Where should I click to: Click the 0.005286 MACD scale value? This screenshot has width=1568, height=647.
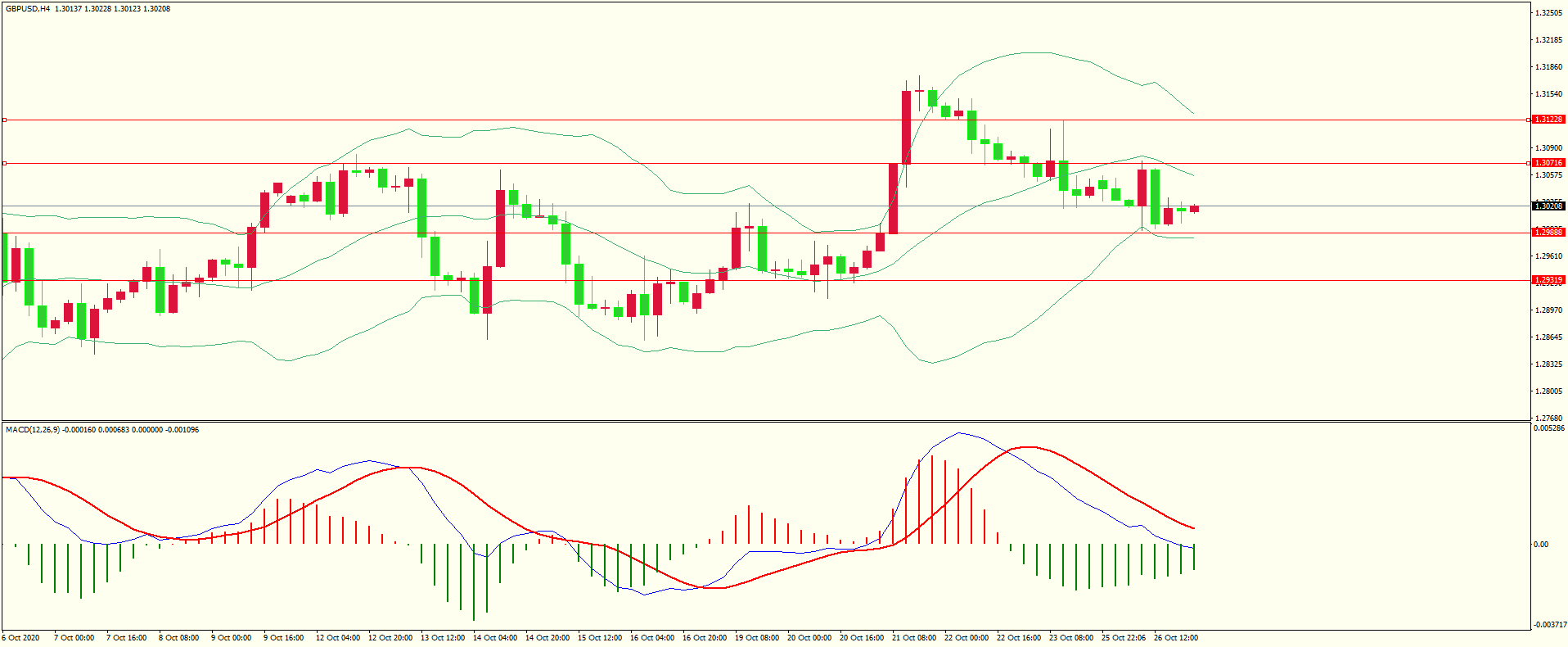pyautogui.click(x=1550, y=428)
